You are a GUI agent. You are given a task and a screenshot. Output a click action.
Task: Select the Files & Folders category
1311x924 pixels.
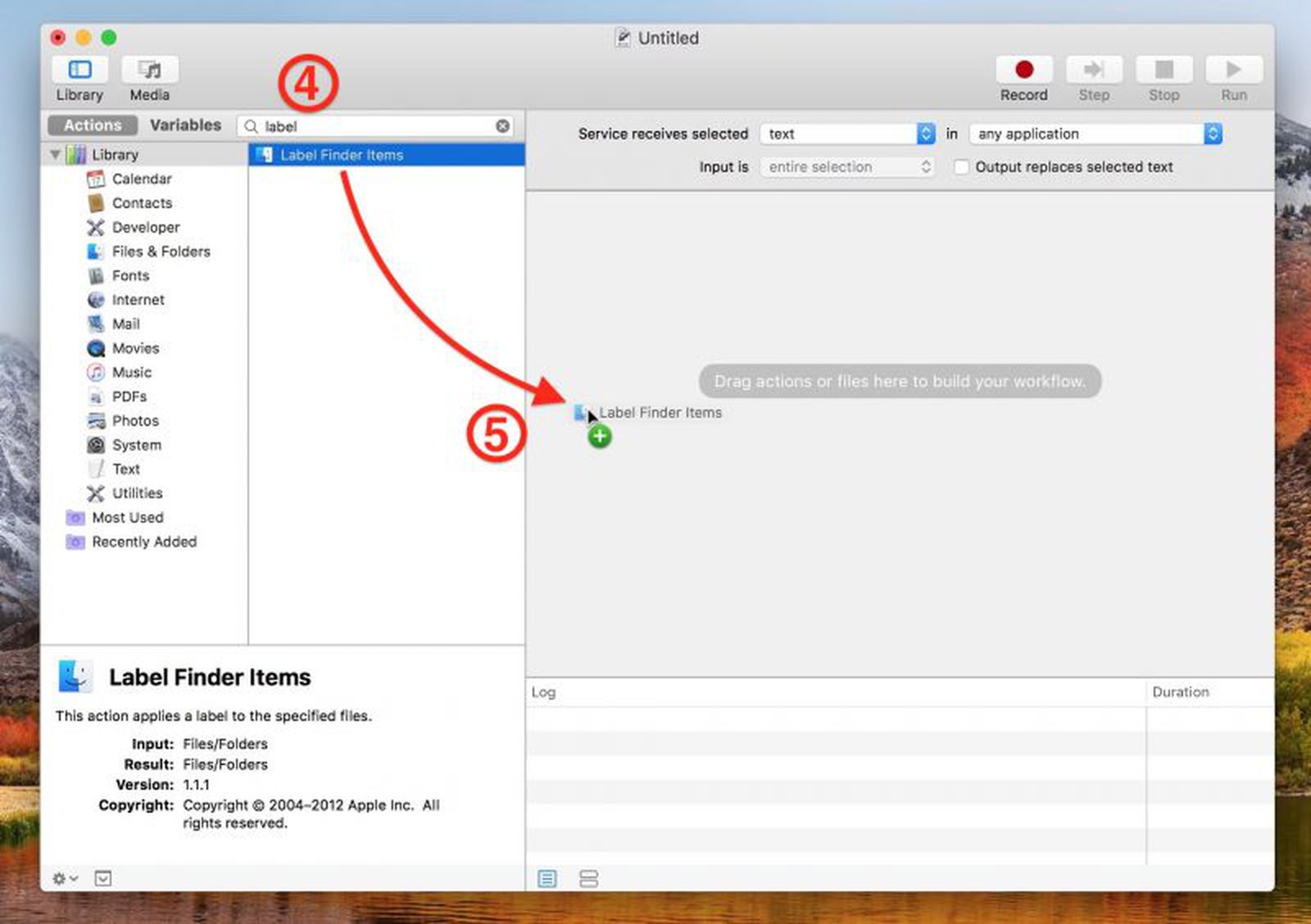(x=161, y=251)
